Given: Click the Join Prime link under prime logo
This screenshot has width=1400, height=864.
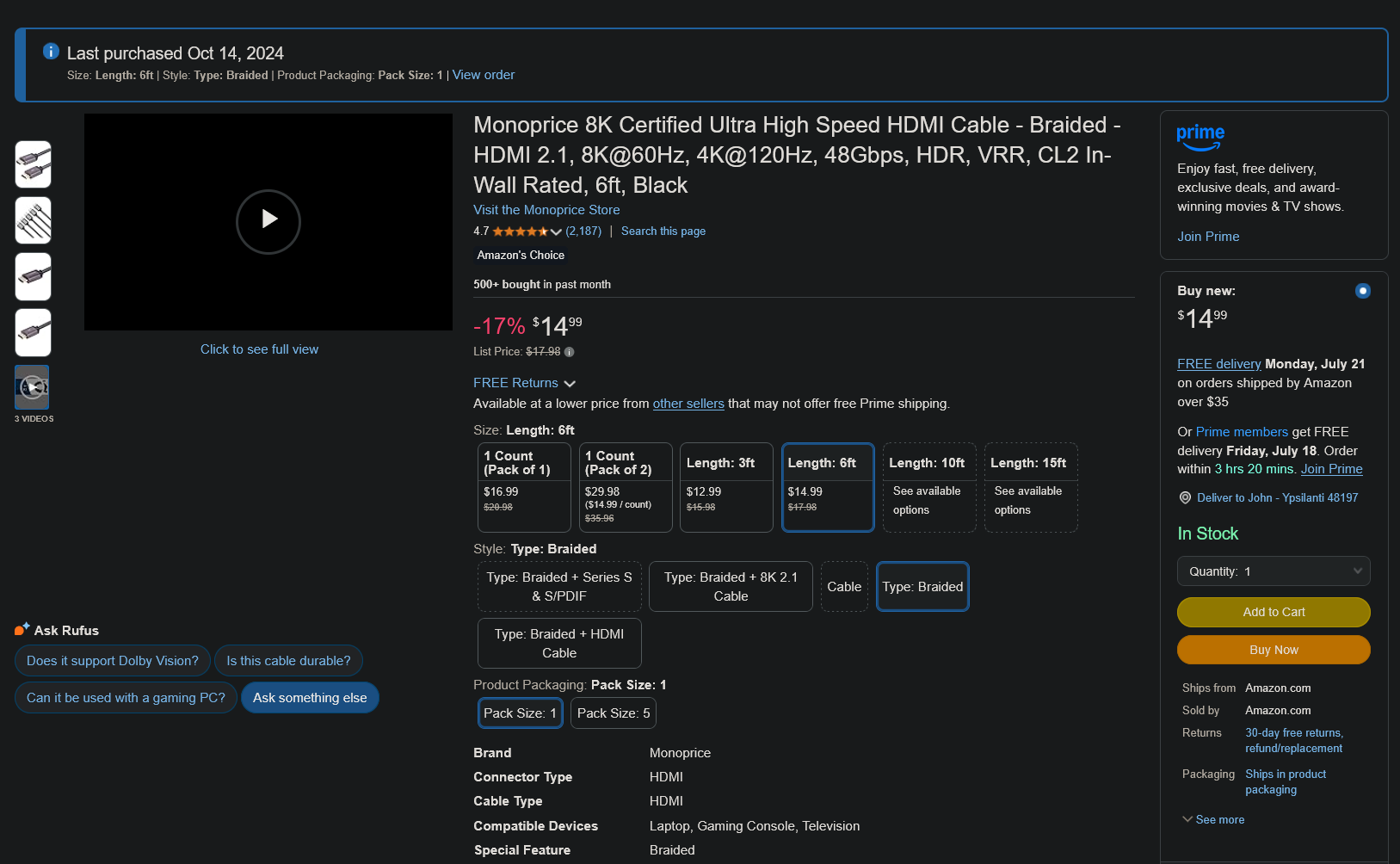Looking at the screenshot, I should click(1208, 237).
